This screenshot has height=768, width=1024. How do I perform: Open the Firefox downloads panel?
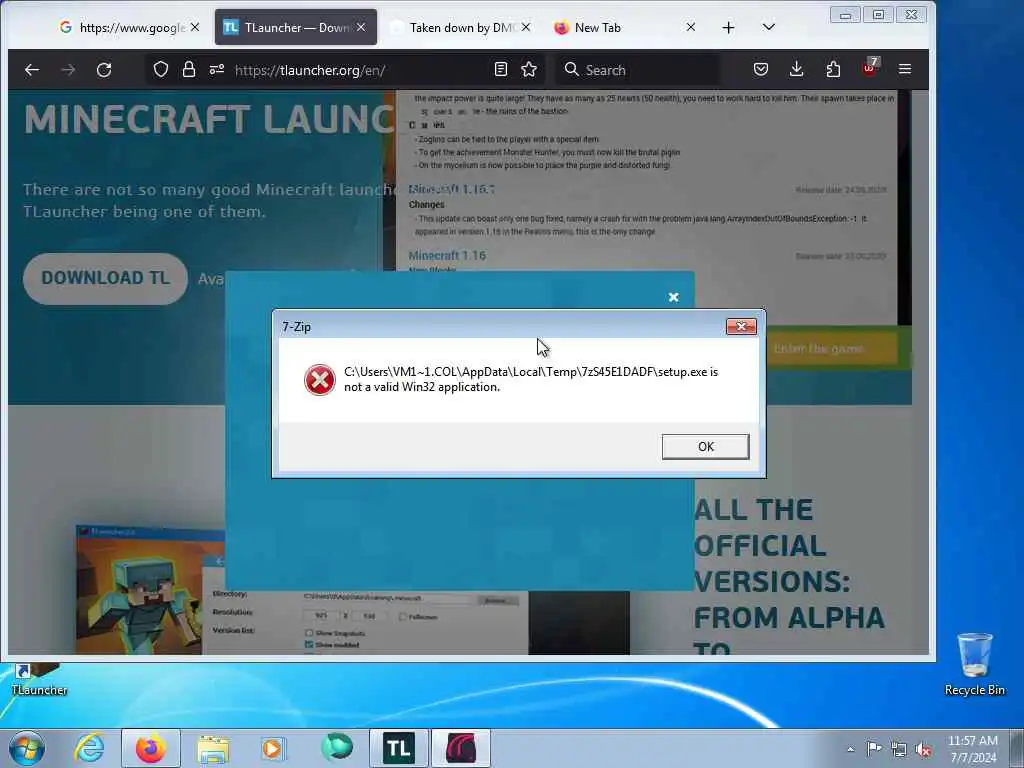797,69
